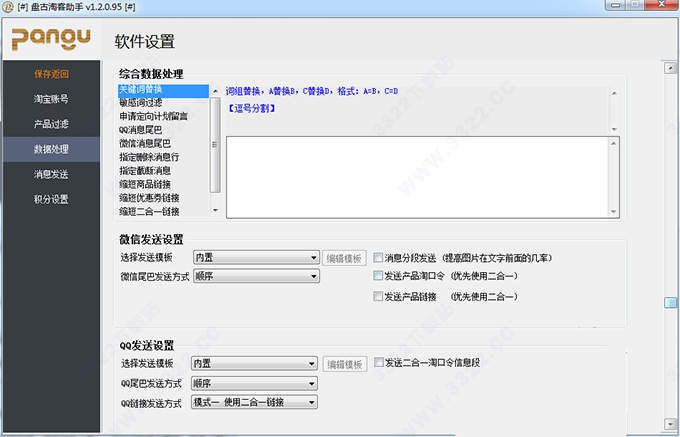
Task: Click down arrow of description box scrollbar
Action: (x=614, y=129)
